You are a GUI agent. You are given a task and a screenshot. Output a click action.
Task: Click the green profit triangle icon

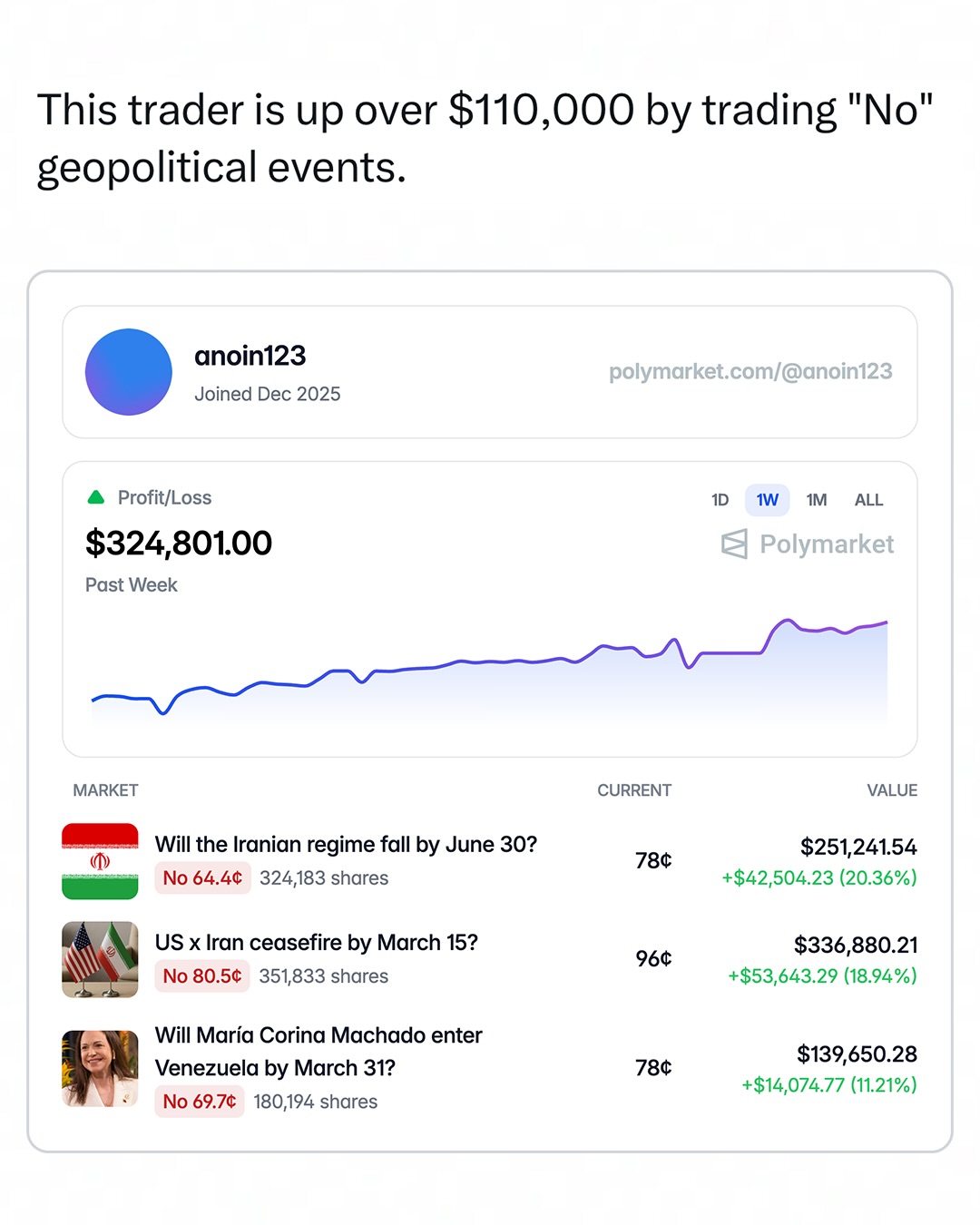pyautogui.click(x=95, y=497)
